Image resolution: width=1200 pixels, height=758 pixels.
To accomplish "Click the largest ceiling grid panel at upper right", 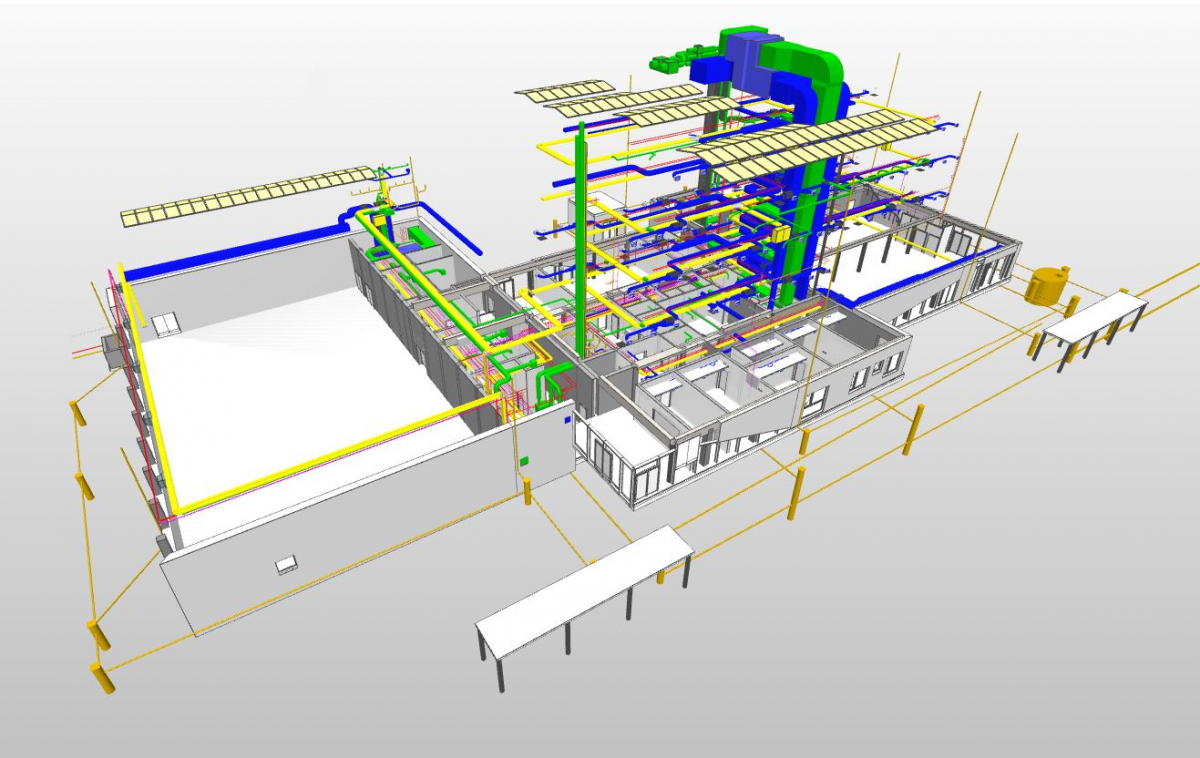I will 808,142.
